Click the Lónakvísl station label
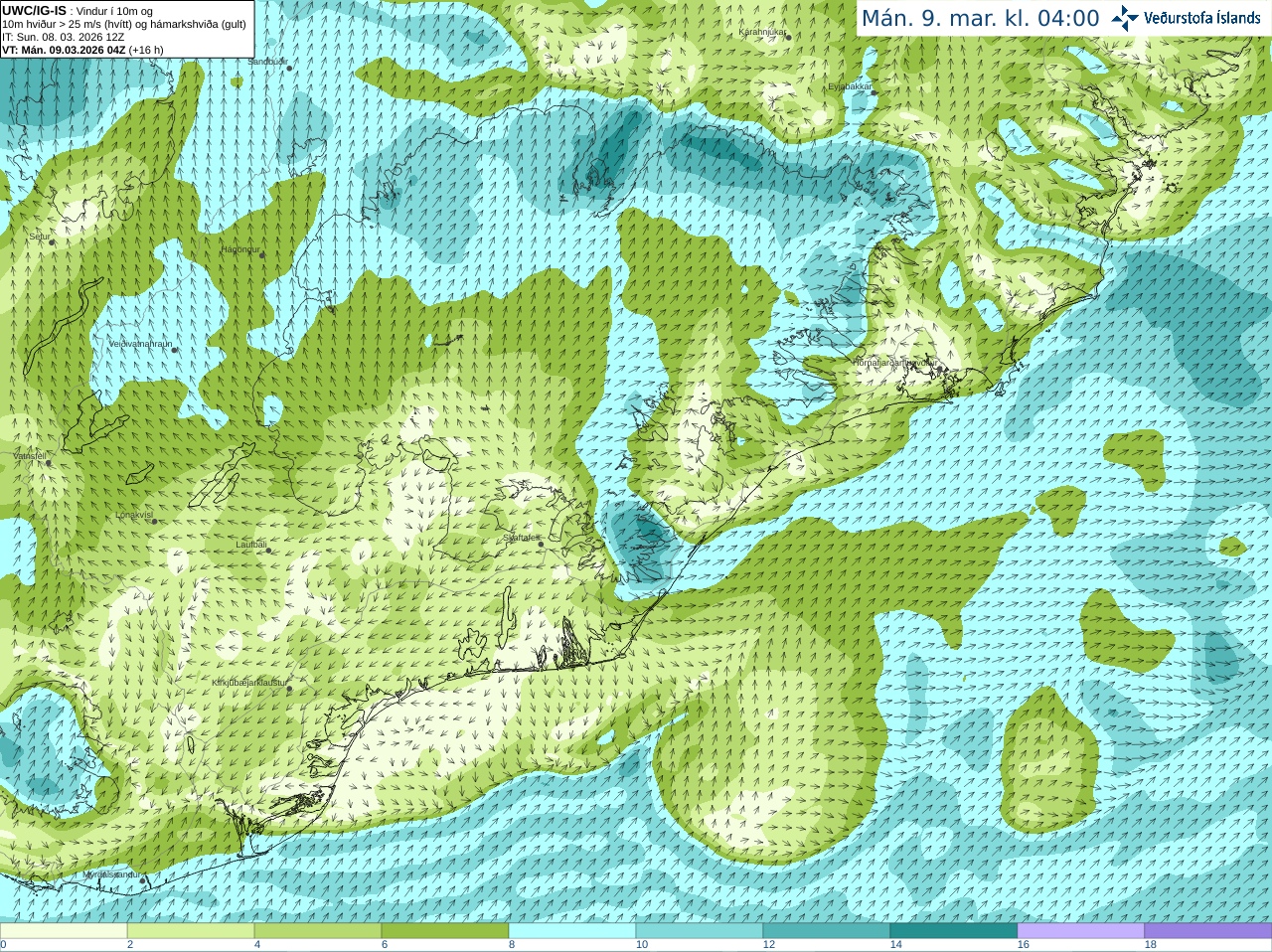Screen dimensions: 1272x952 click(x=134, y=515)
